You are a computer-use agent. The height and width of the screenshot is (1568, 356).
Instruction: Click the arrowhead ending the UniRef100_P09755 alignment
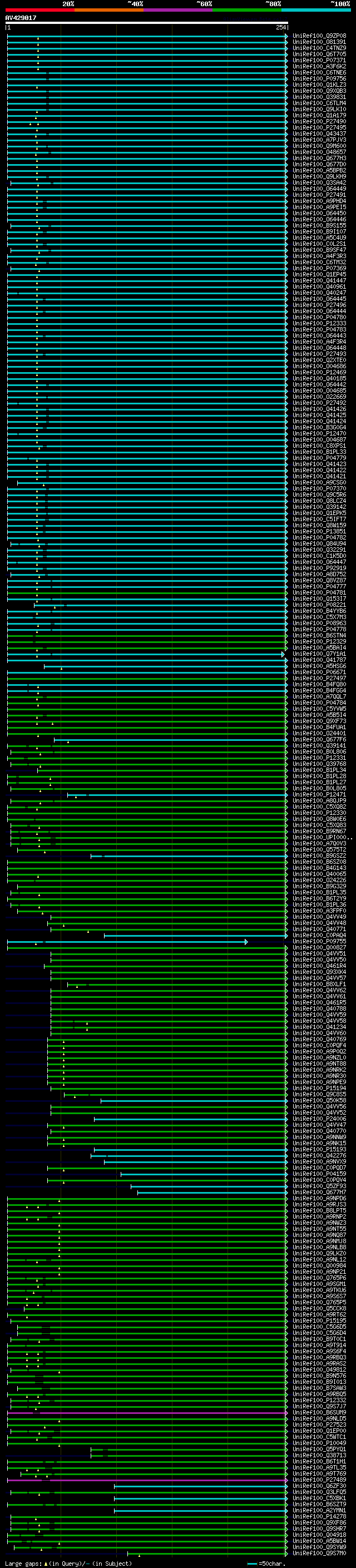246,942
